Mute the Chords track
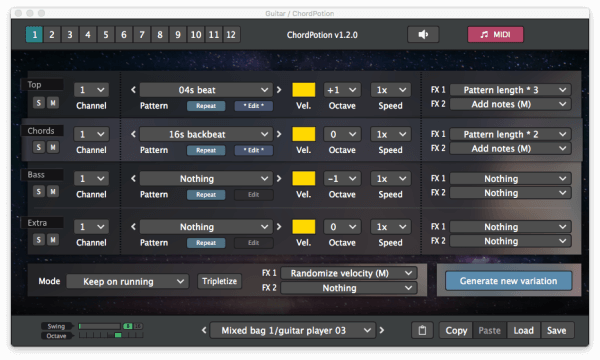The image size is (600, 360). click(x=53, y=147)
